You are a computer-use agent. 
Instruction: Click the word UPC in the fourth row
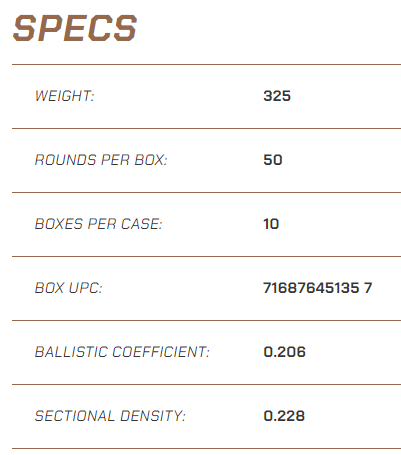pos(86,288)
